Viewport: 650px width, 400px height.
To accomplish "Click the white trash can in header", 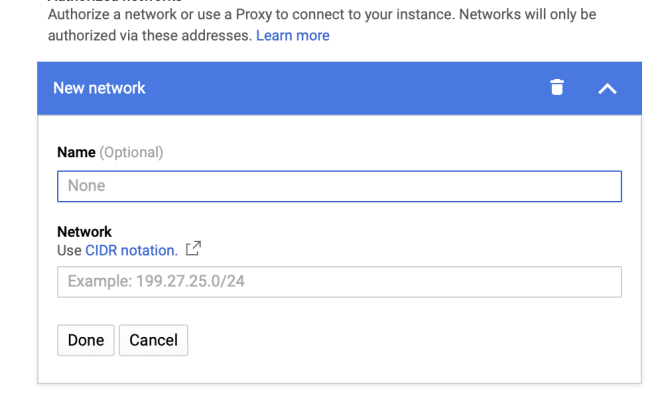I will coord(557,88).
